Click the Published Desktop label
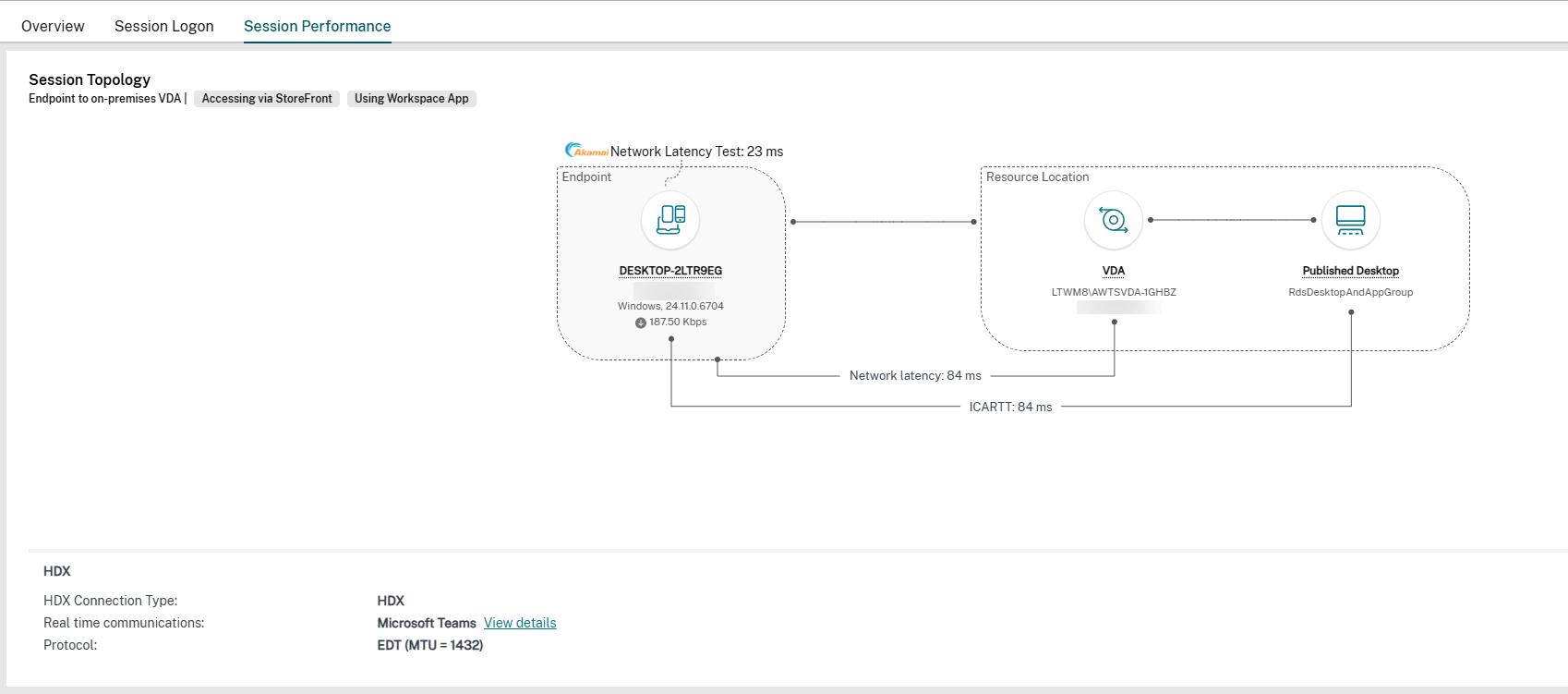 pyautogui.click(x=1350, y=271)
